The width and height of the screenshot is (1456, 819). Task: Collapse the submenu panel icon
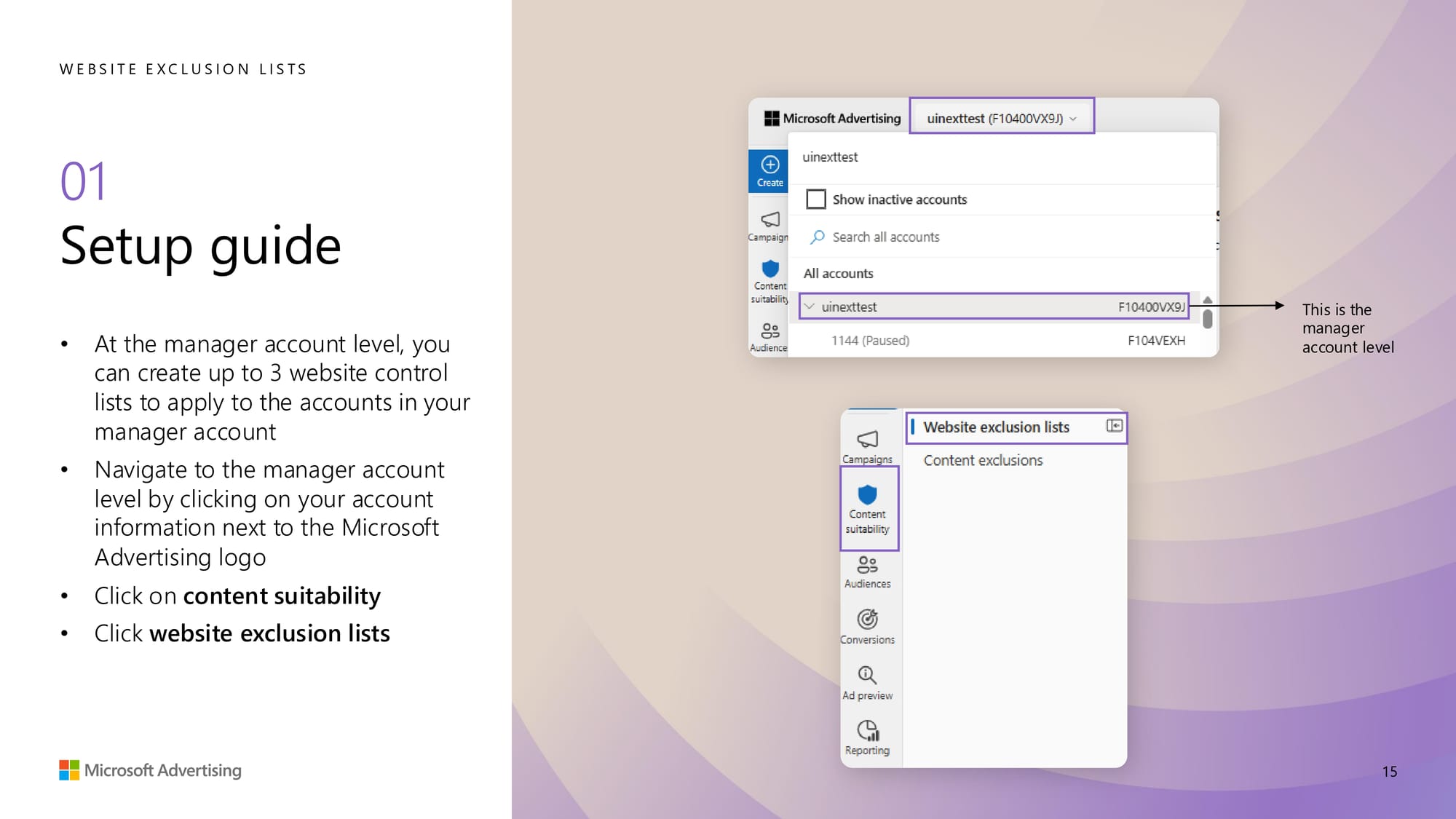pyautogui.click(x=1114, y=426)
